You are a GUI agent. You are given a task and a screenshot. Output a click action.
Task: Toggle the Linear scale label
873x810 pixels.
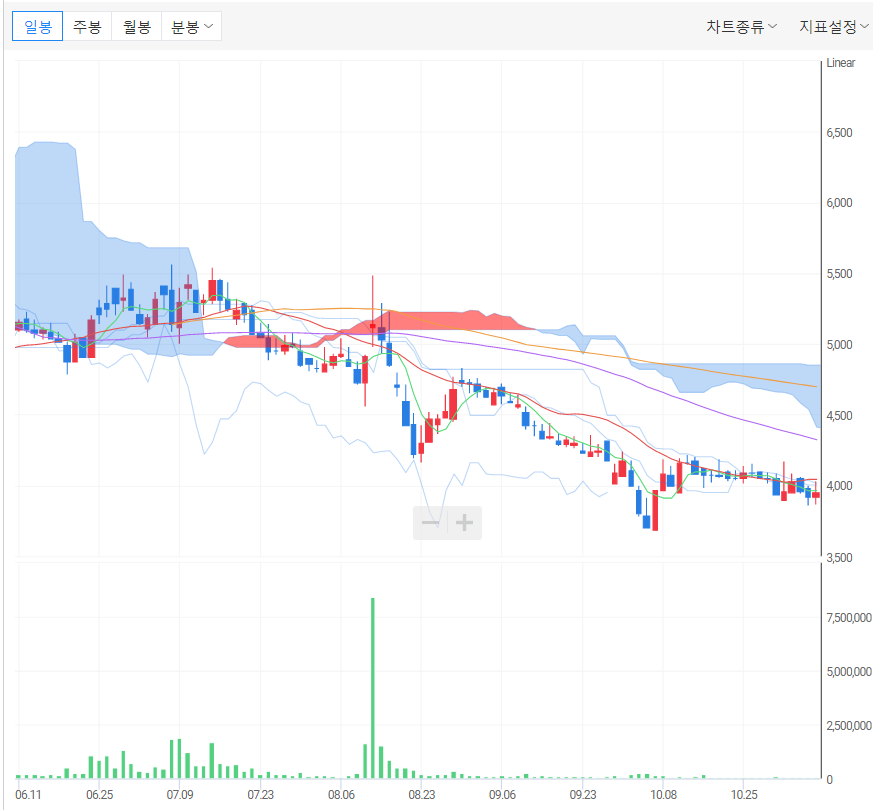[840, 63]
